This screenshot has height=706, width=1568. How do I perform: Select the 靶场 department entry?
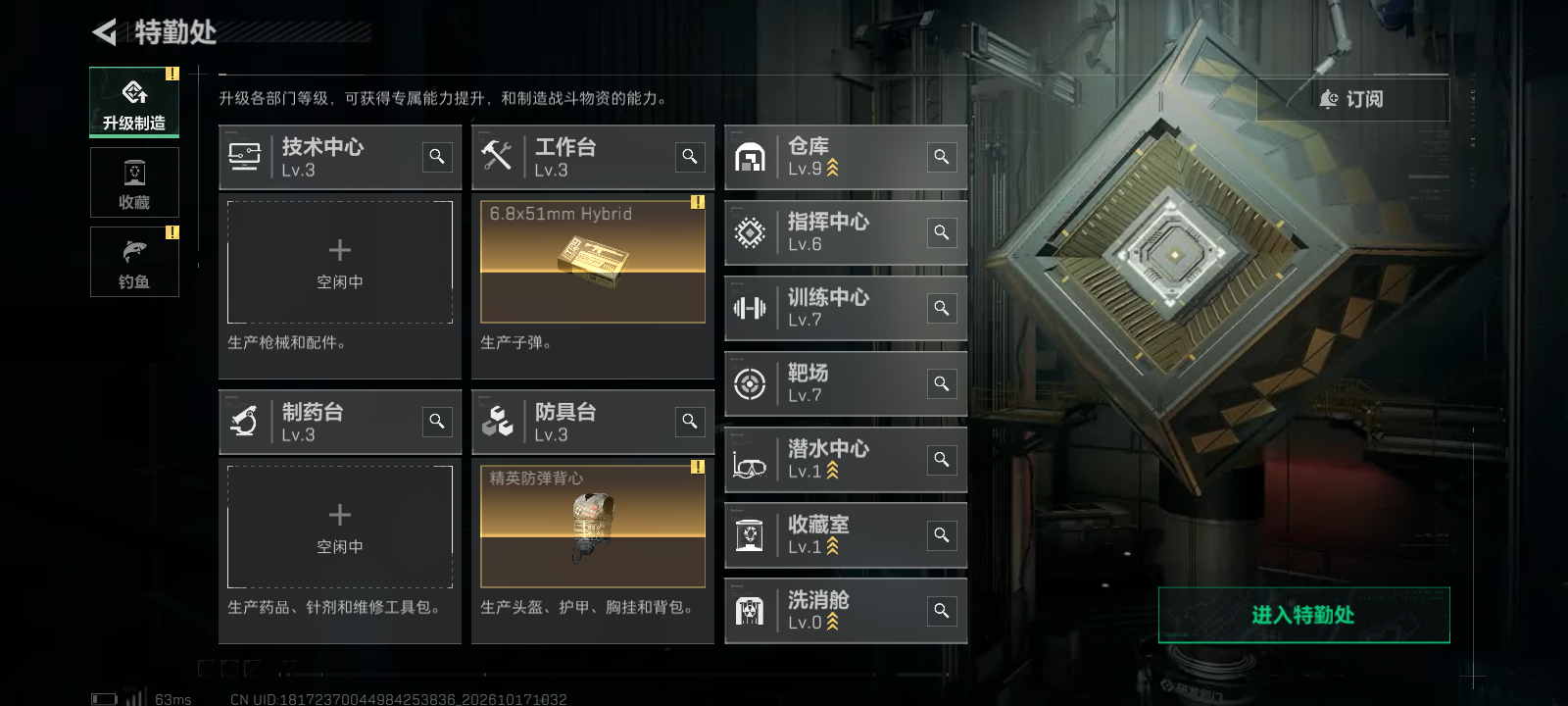(846, 383)
